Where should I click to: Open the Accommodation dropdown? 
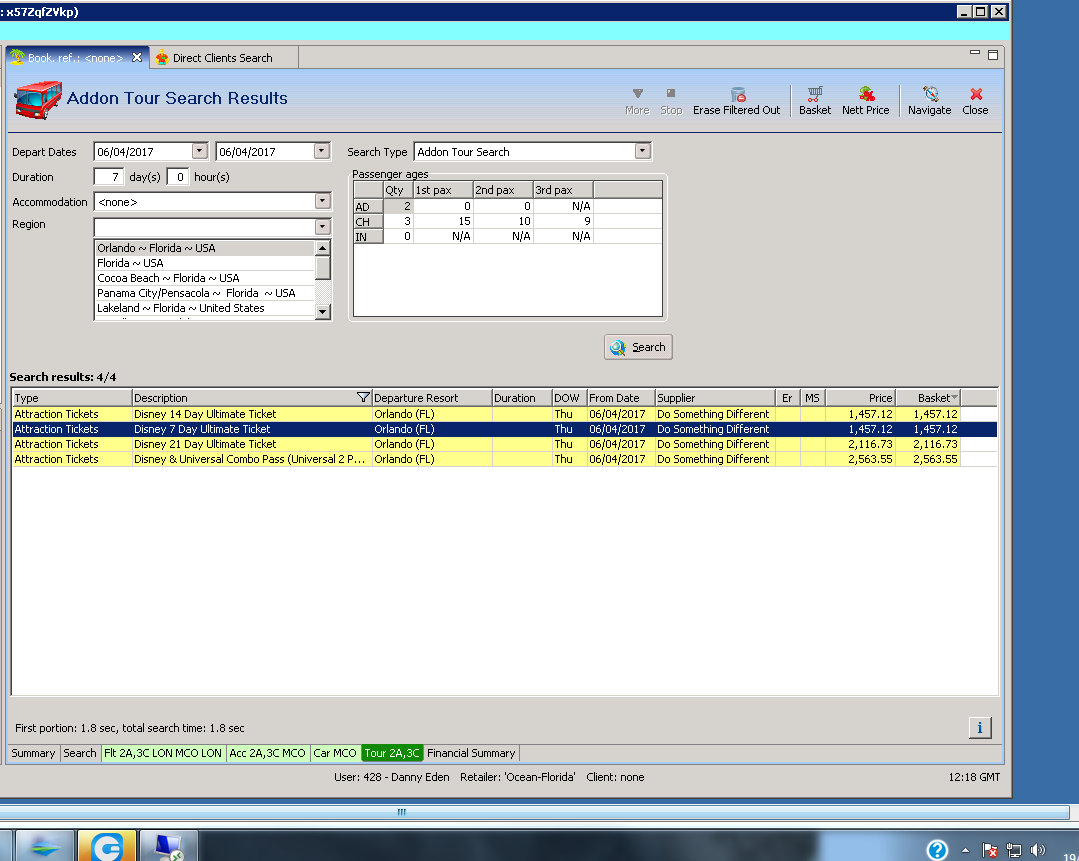click(x=322, y=202)
